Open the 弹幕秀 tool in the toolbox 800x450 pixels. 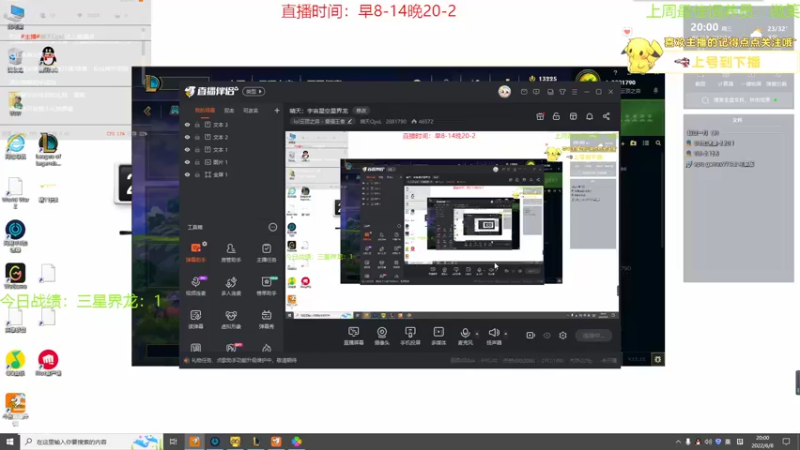point(266,319)
